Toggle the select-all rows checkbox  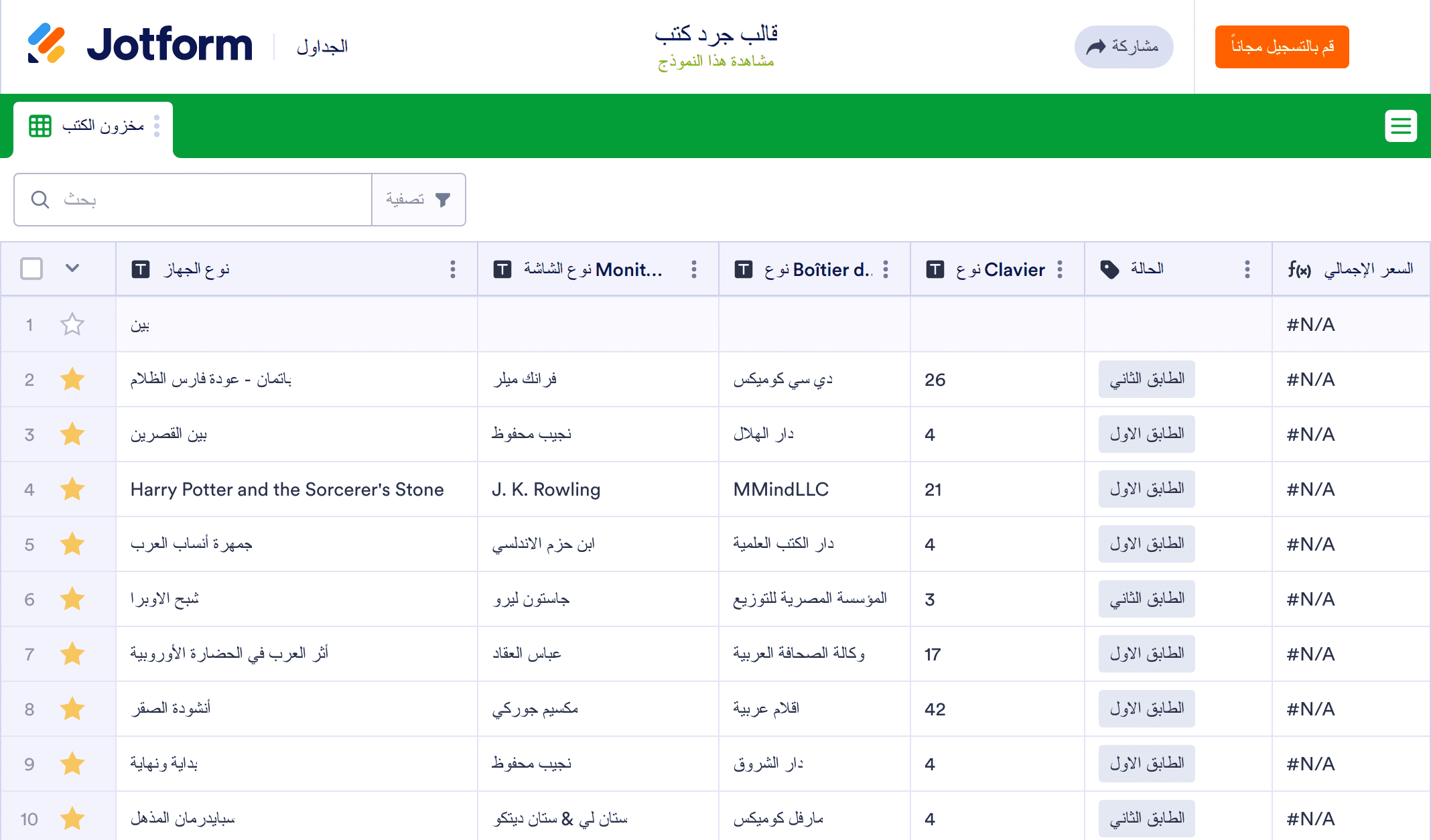31,269
